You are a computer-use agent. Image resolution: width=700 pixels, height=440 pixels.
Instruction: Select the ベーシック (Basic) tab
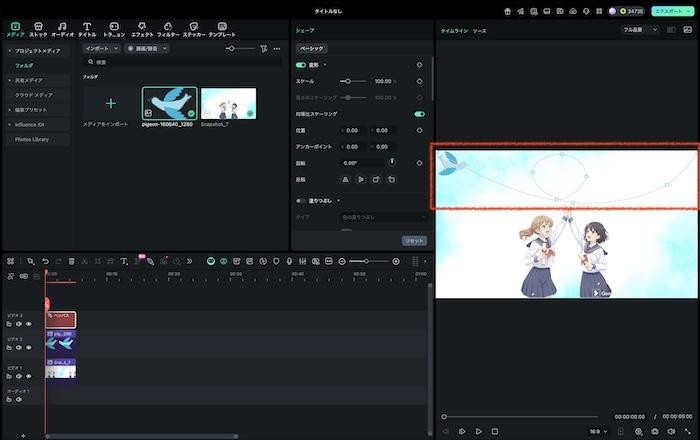tap(311, 48)
